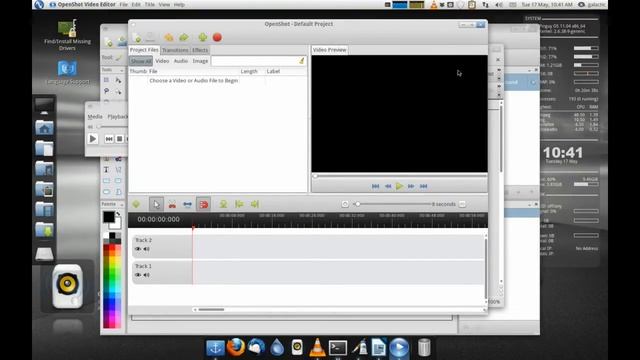The width and height of the screenshot is (640, 360).
Task: Click the Show All filter button
Action: coord(141,61)
